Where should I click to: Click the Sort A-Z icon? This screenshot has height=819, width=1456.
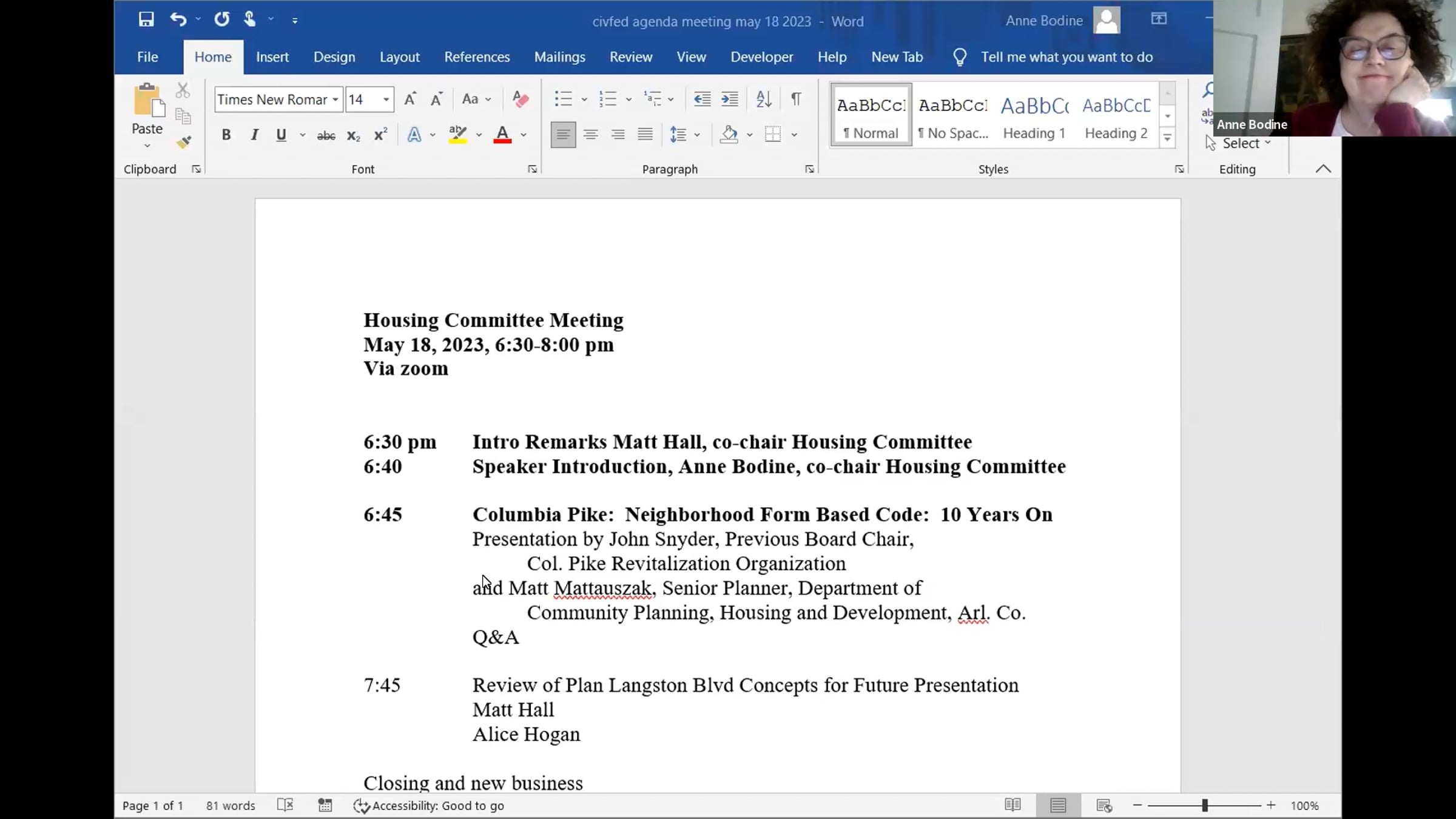(x=764, y=99)
